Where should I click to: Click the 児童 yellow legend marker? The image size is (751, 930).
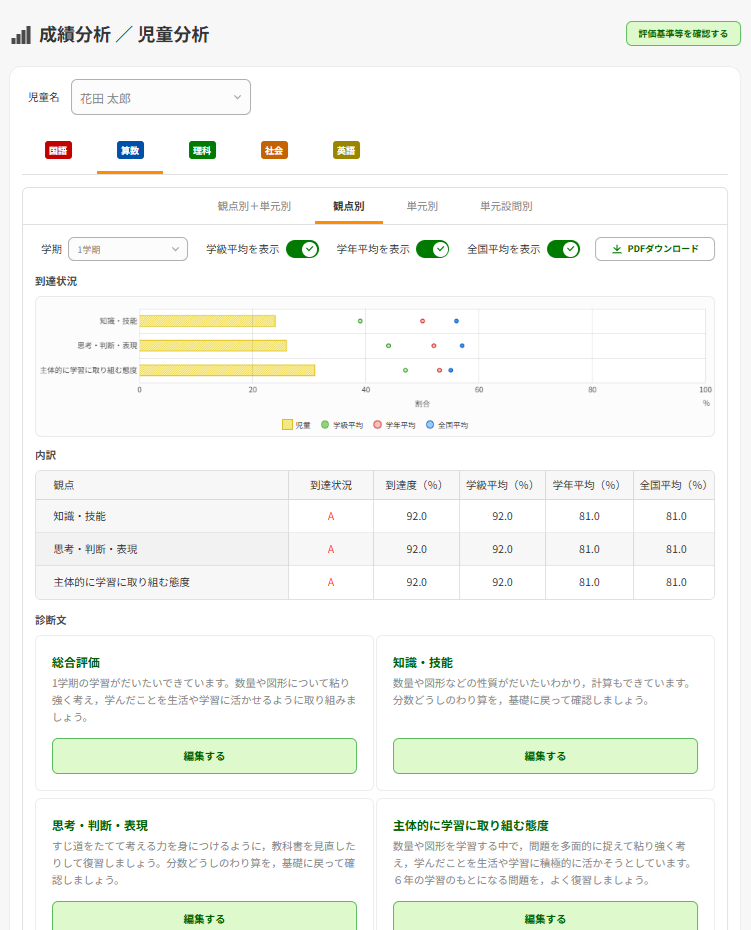(x=287, y=425)
